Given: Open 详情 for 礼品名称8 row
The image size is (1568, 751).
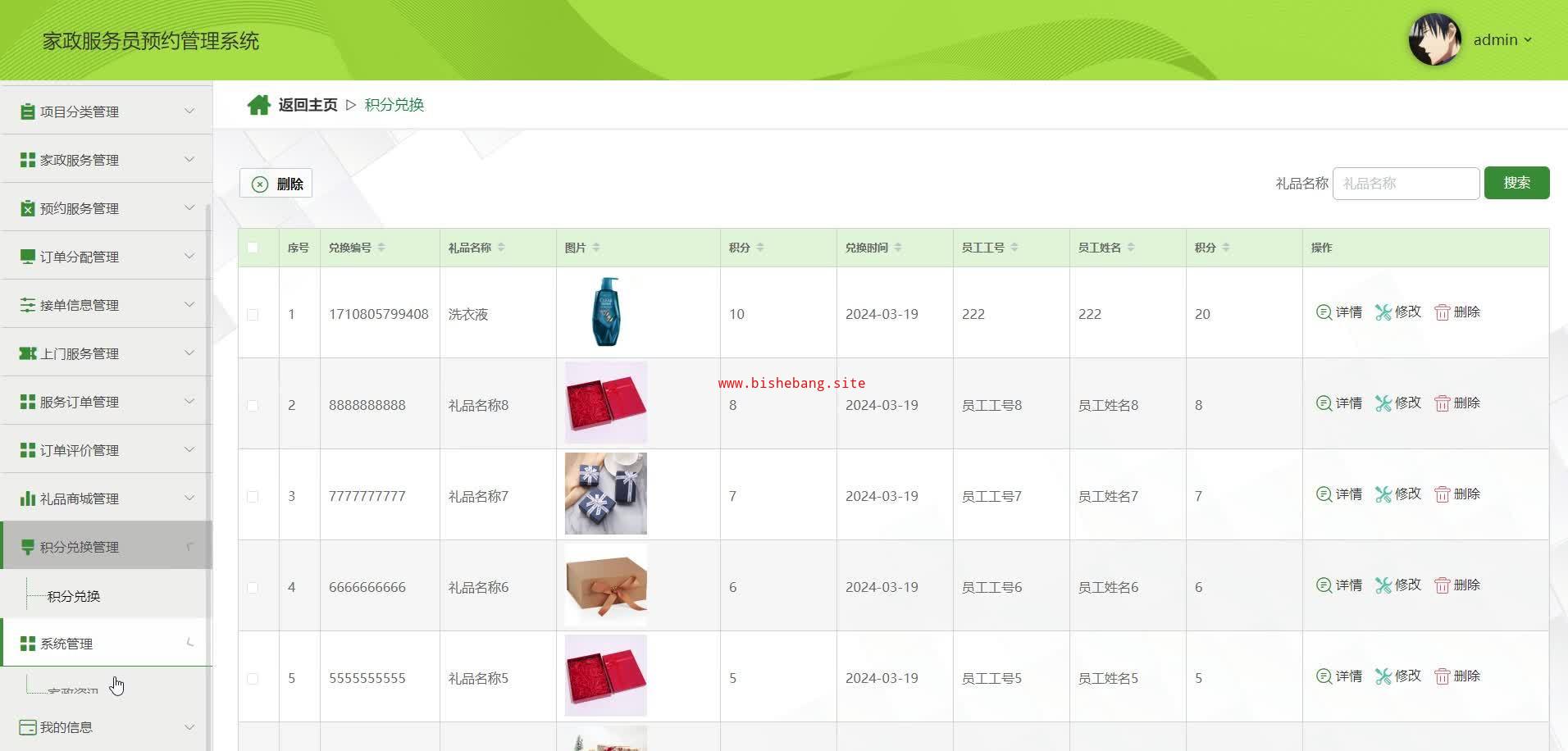Looking at the screenshot, I should click(1339, 403).
